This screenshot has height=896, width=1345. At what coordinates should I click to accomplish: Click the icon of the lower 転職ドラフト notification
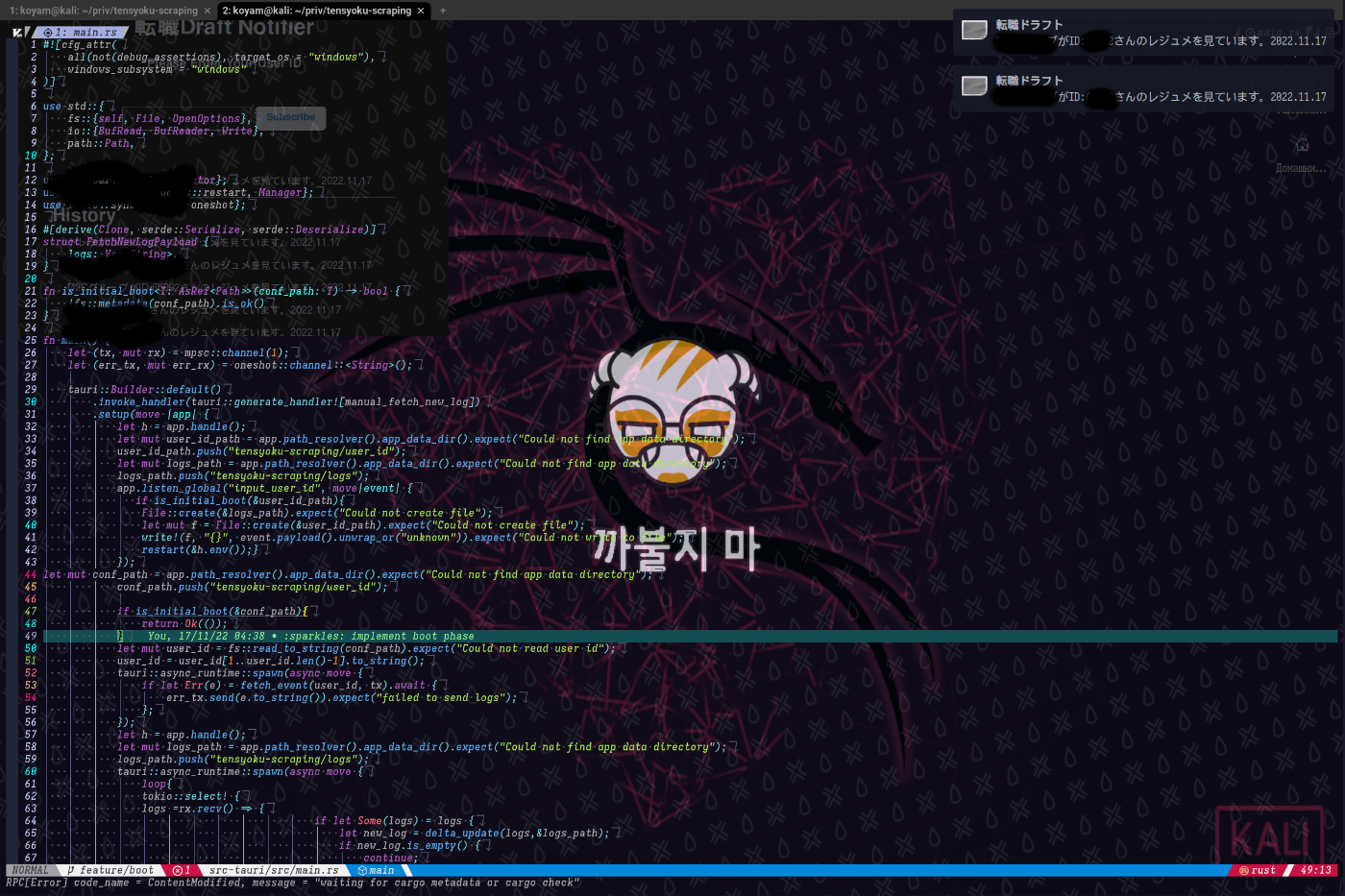[x=975, y=86]
